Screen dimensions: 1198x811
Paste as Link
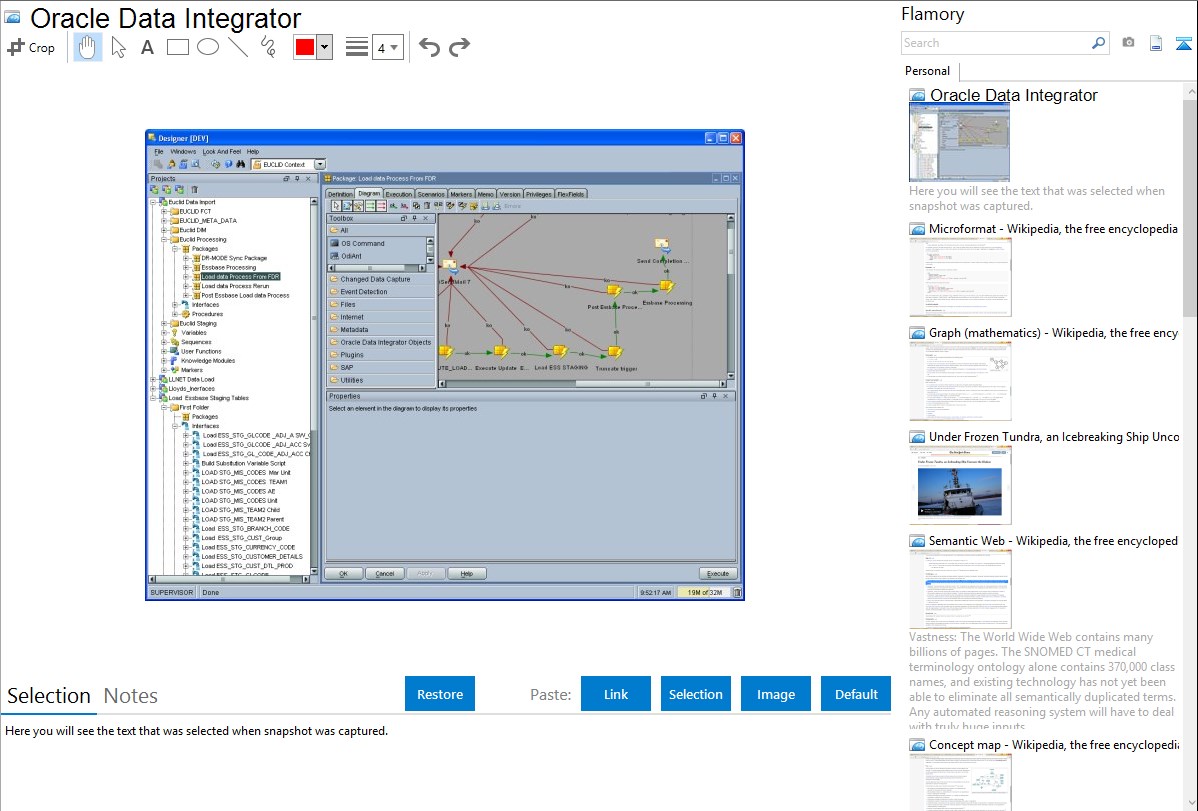(x=616, y=694)
